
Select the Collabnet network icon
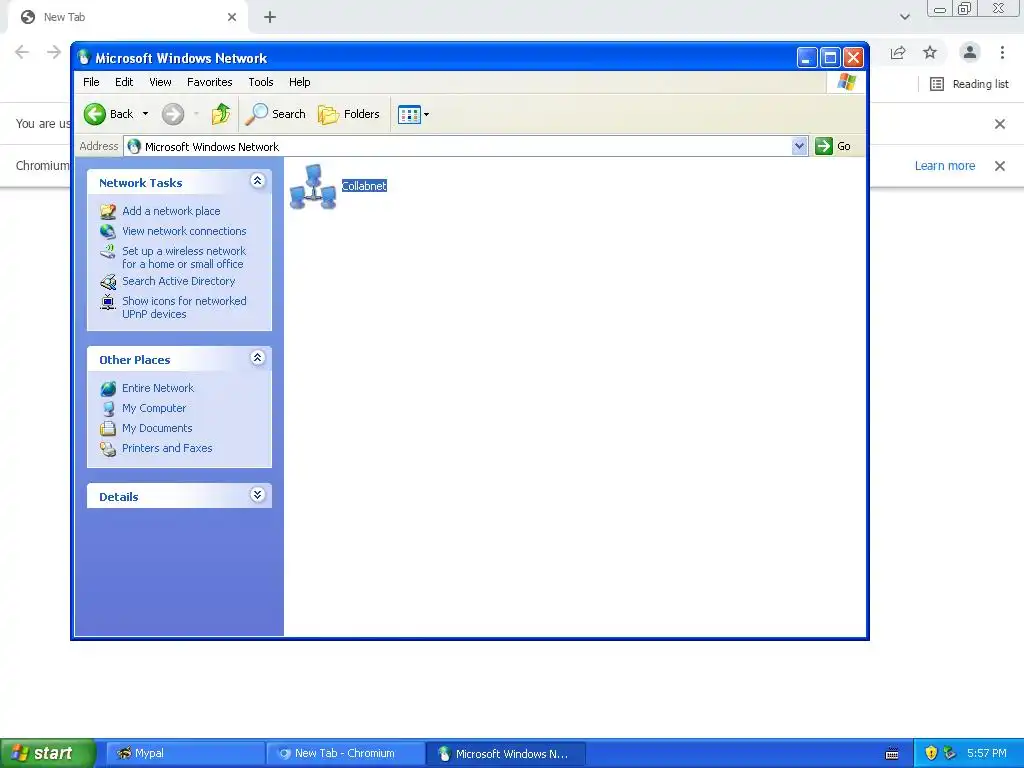coord(313,187)
